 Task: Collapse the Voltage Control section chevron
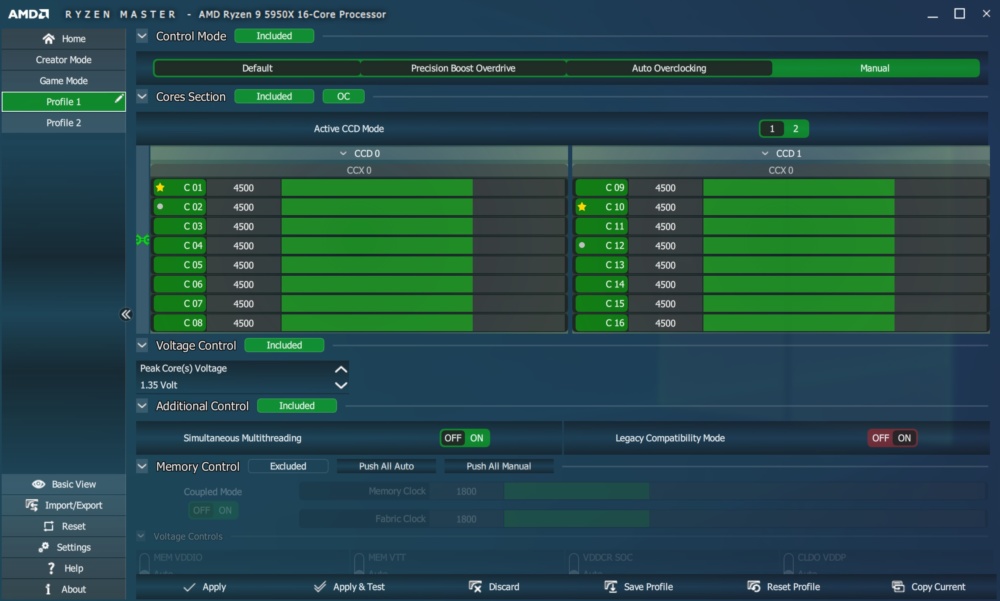click(x=142, y=345)
